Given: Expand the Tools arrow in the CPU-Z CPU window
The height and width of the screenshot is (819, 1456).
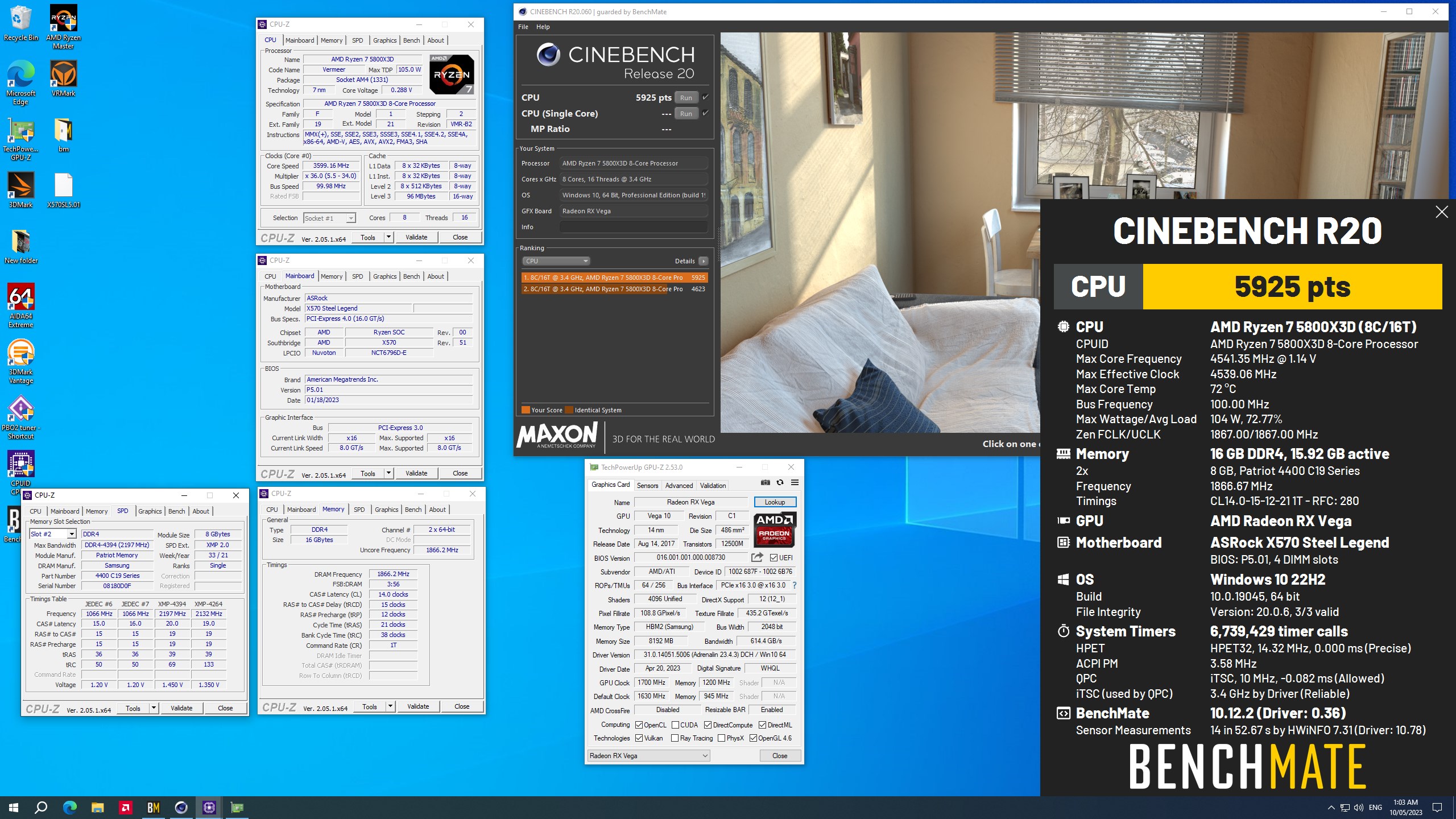Looking at the screenshot, I should click(x=388, y=237).
